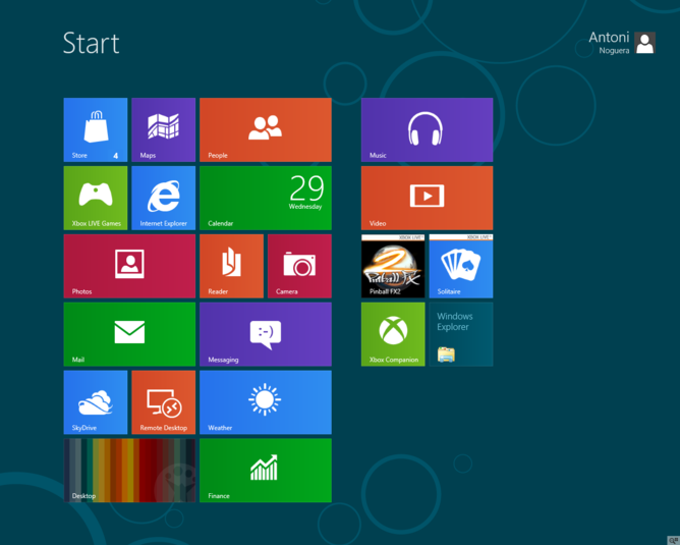Open the Store tile
680x545 pixels.
point(95,130)
